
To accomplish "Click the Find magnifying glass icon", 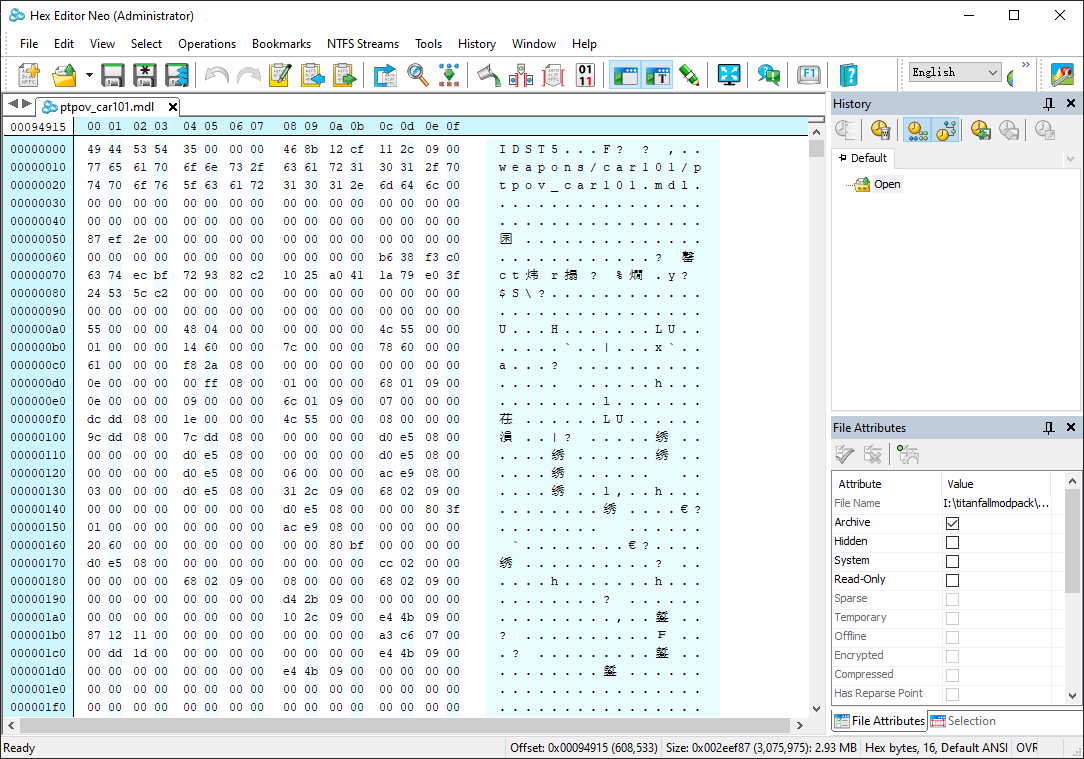I will (417, 75).
